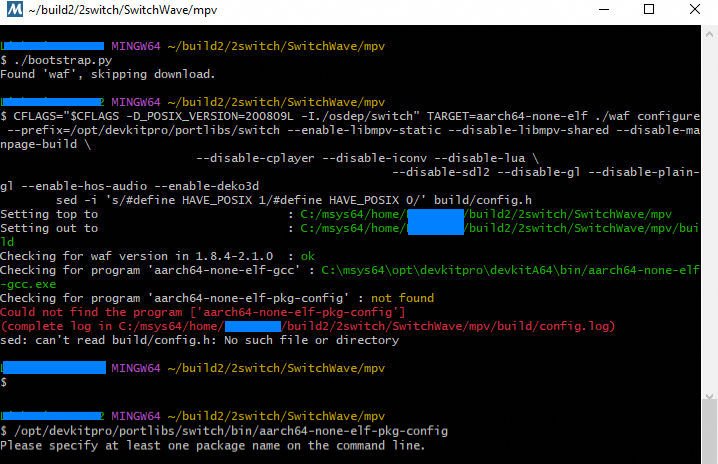Click the red 'Could not find the program' error
The height and width of the screenshot is (464, 718).
pyautogui.click(x=202, y=312)
